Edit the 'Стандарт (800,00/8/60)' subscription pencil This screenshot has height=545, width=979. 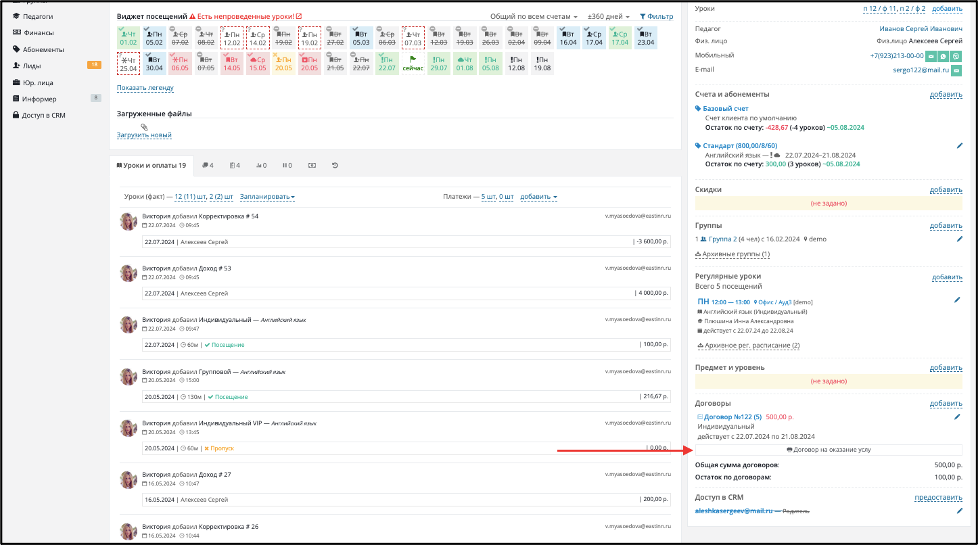(960, 146)
